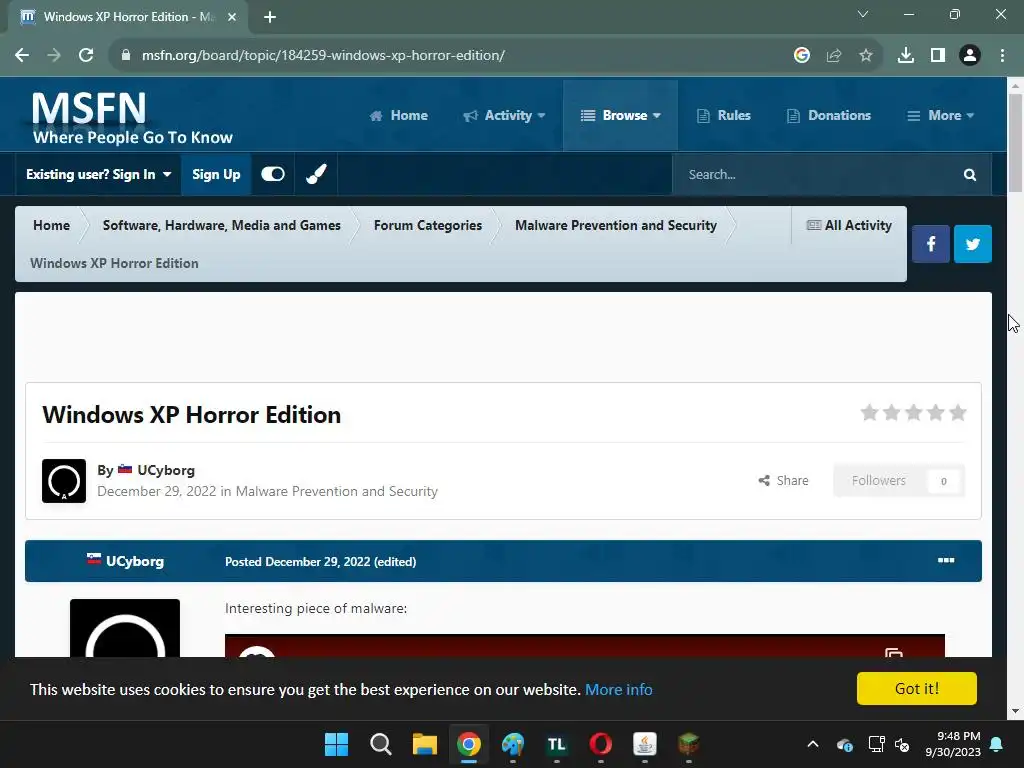
Task: Click the browser back arrow
Action: click(x=22, y=55)
